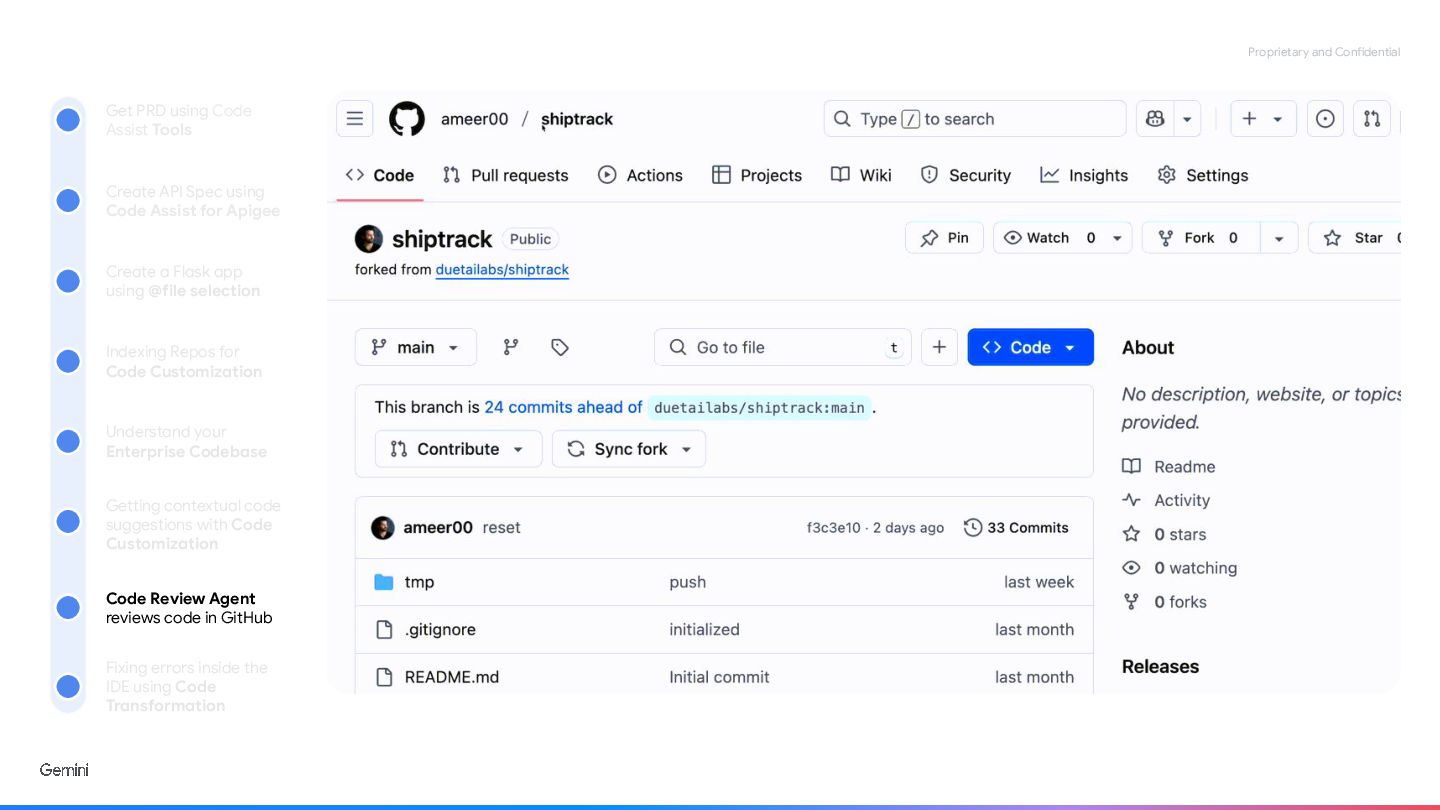The width and height of the screenshot is (1440, 810).
Task: Open the Releases section heading
Action: [1160, 667]
